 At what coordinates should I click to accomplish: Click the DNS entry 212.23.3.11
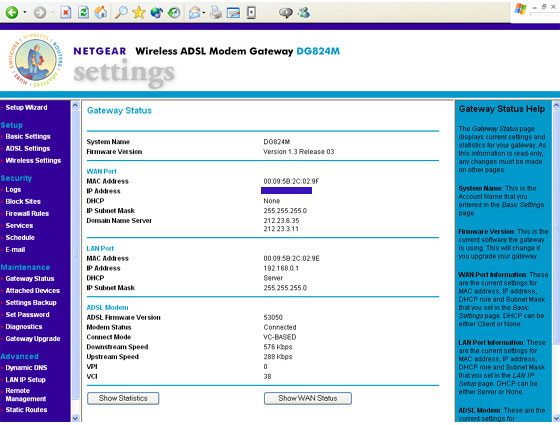(281, 229)
